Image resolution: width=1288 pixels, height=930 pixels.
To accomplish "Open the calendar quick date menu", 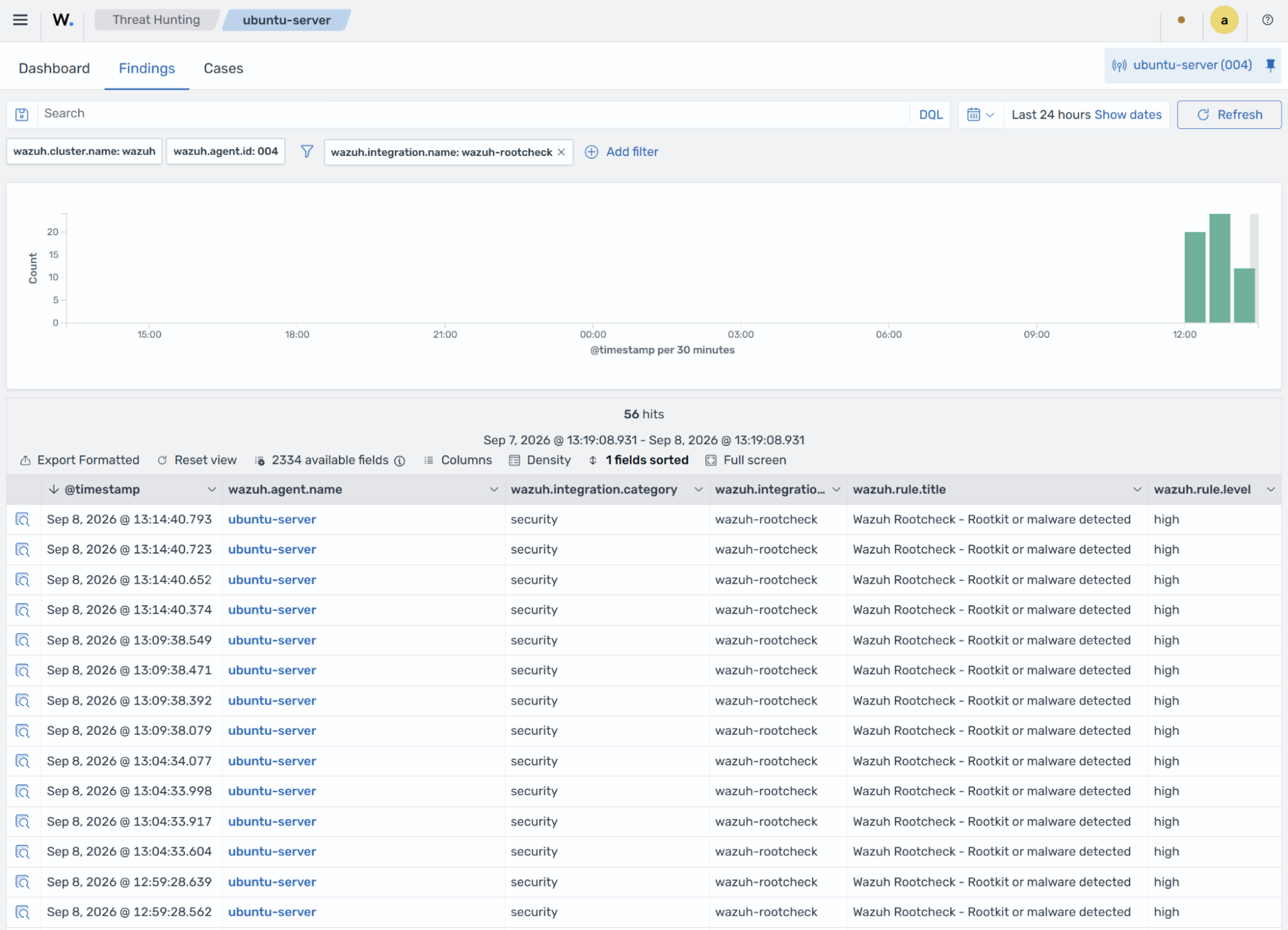I will click(981, 115).
